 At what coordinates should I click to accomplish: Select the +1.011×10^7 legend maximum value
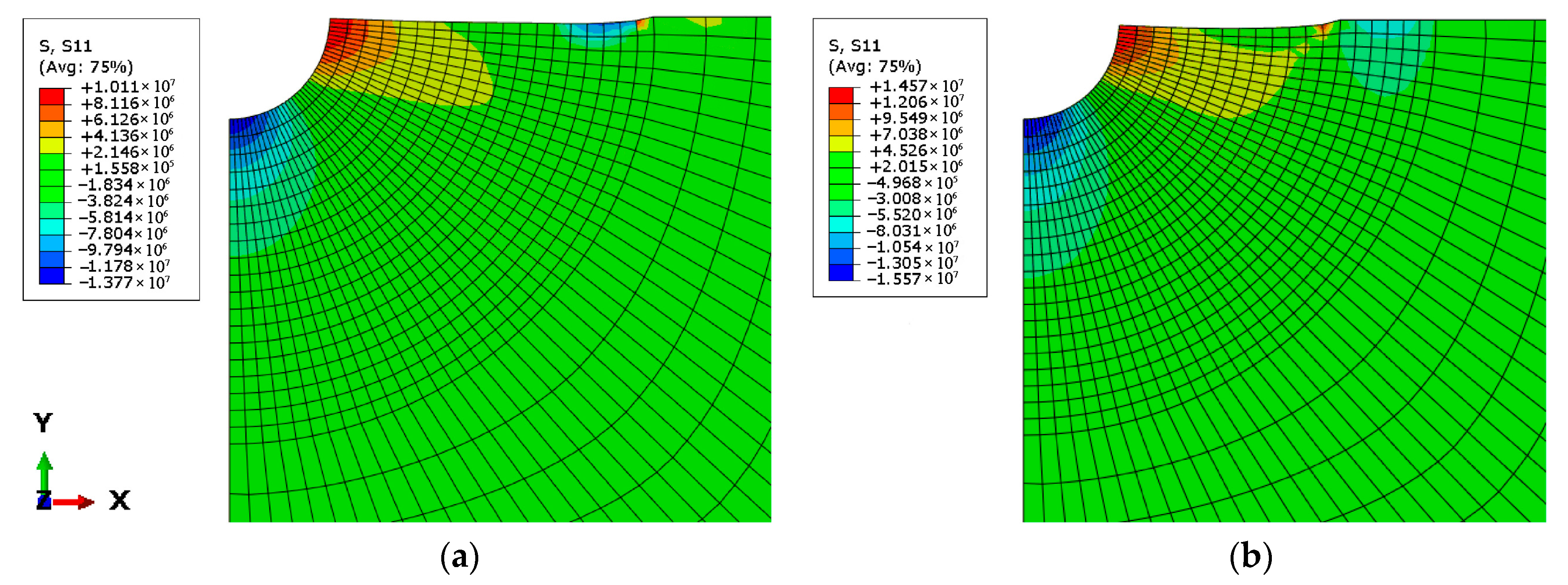(128, 86)
